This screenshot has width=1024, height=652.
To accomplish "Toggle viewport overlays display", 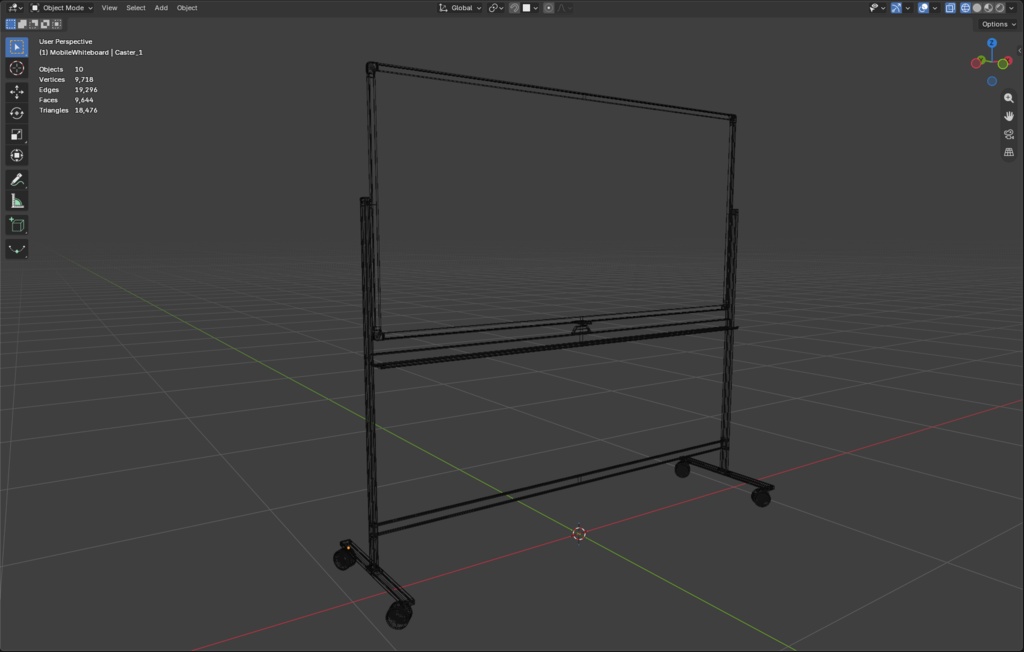I will pos(923,8).
